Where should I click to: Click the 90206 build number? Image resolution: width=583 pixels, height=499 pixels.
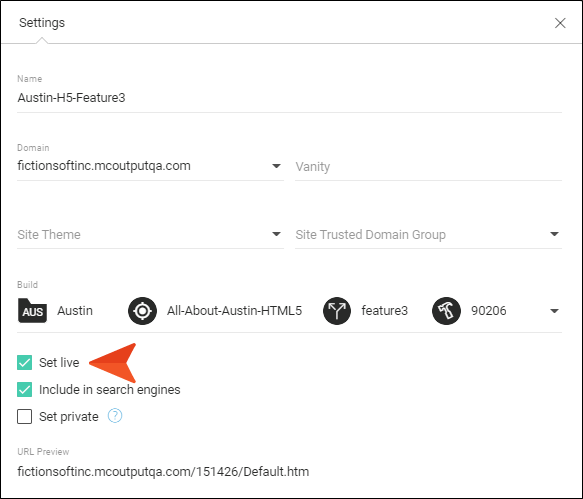tap(489, 310)
